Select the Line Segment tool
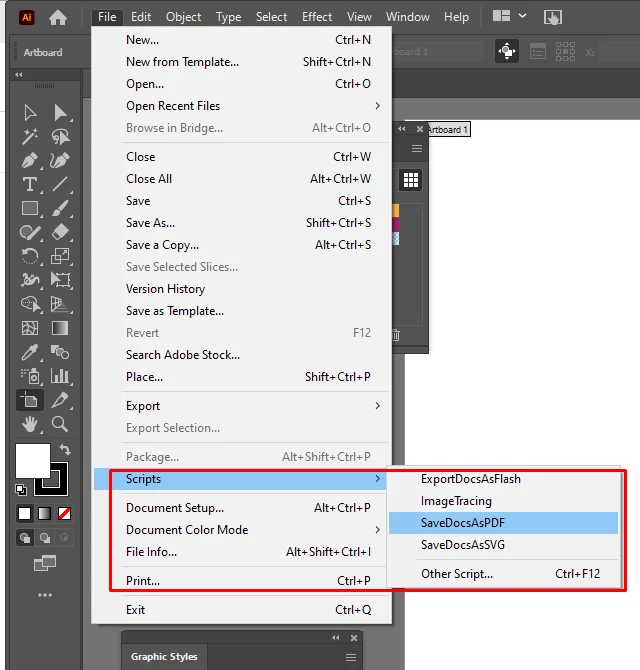This screenshot has width=640, height=670. click(60, 185)
